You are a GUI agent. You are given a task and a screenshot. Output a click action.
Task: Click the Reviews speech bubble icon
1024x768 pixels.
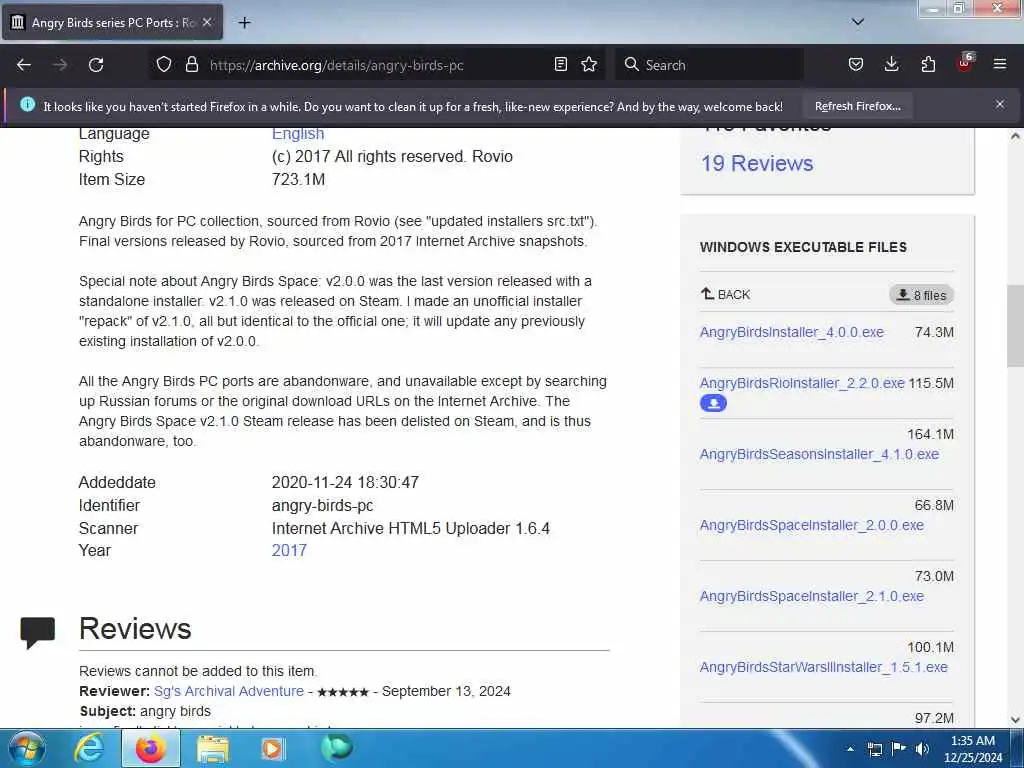(38, 632)
